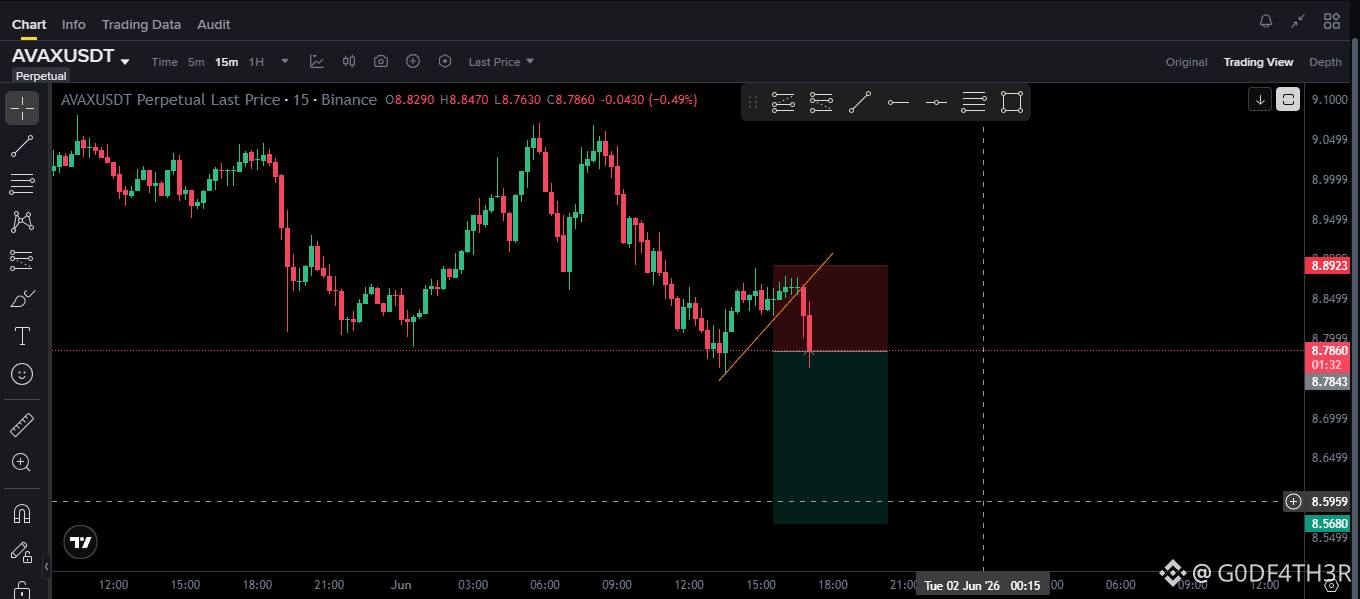The height and width of the screenshot is (599, 1360).
Task: Select trend line tool in floating toolbar
Action: point(859,102)
